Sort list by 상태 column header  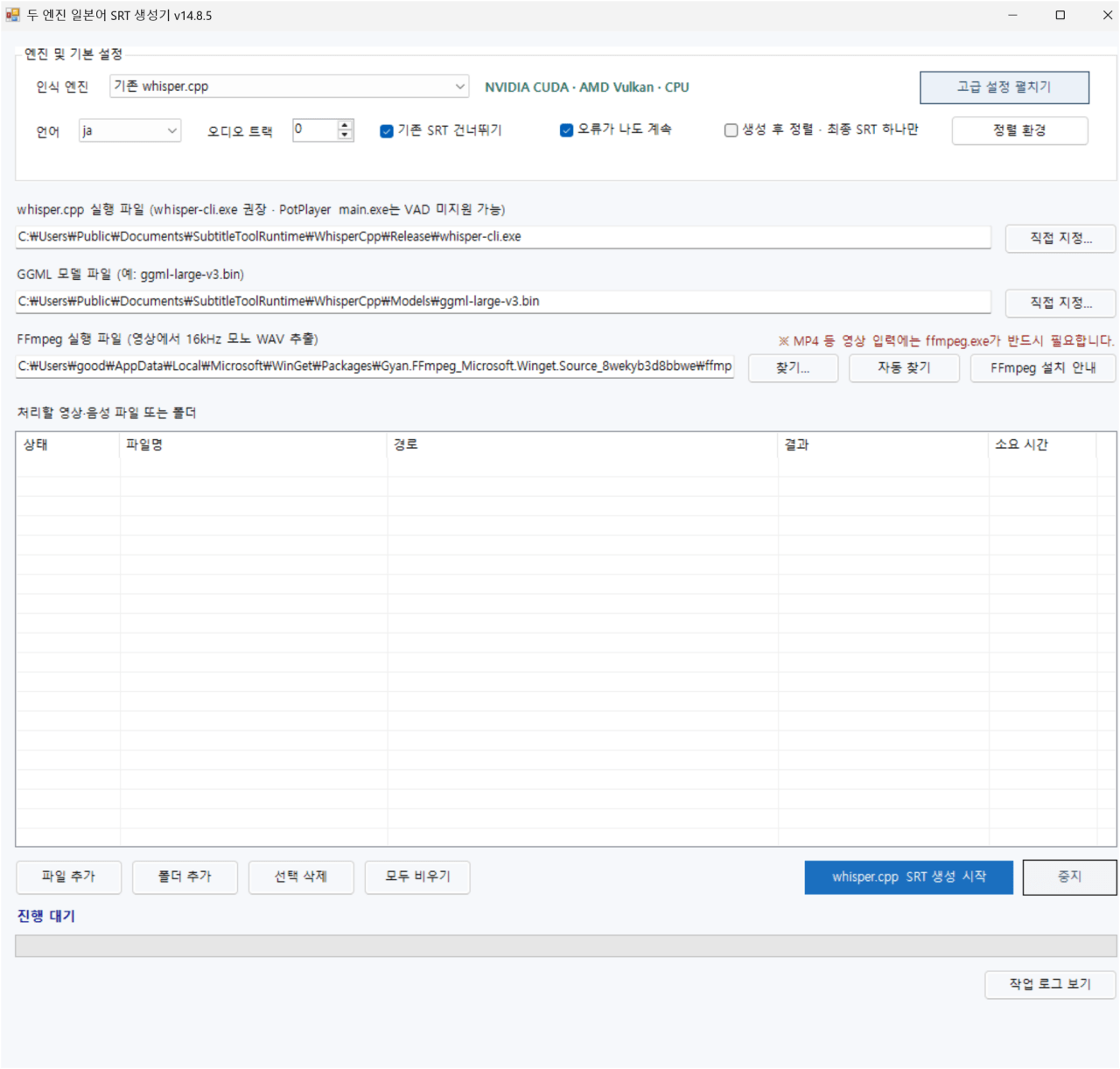pos(68,444)
